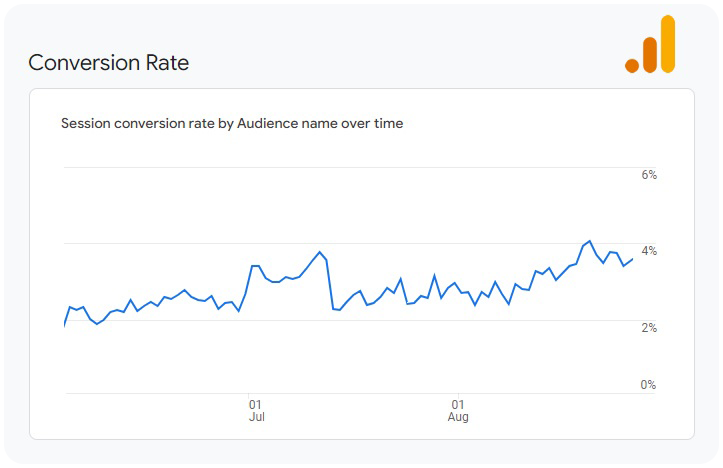This screenshot has height=468, width=723.
Task: Click the 0% y-axis label
Action: click(649, 385)
